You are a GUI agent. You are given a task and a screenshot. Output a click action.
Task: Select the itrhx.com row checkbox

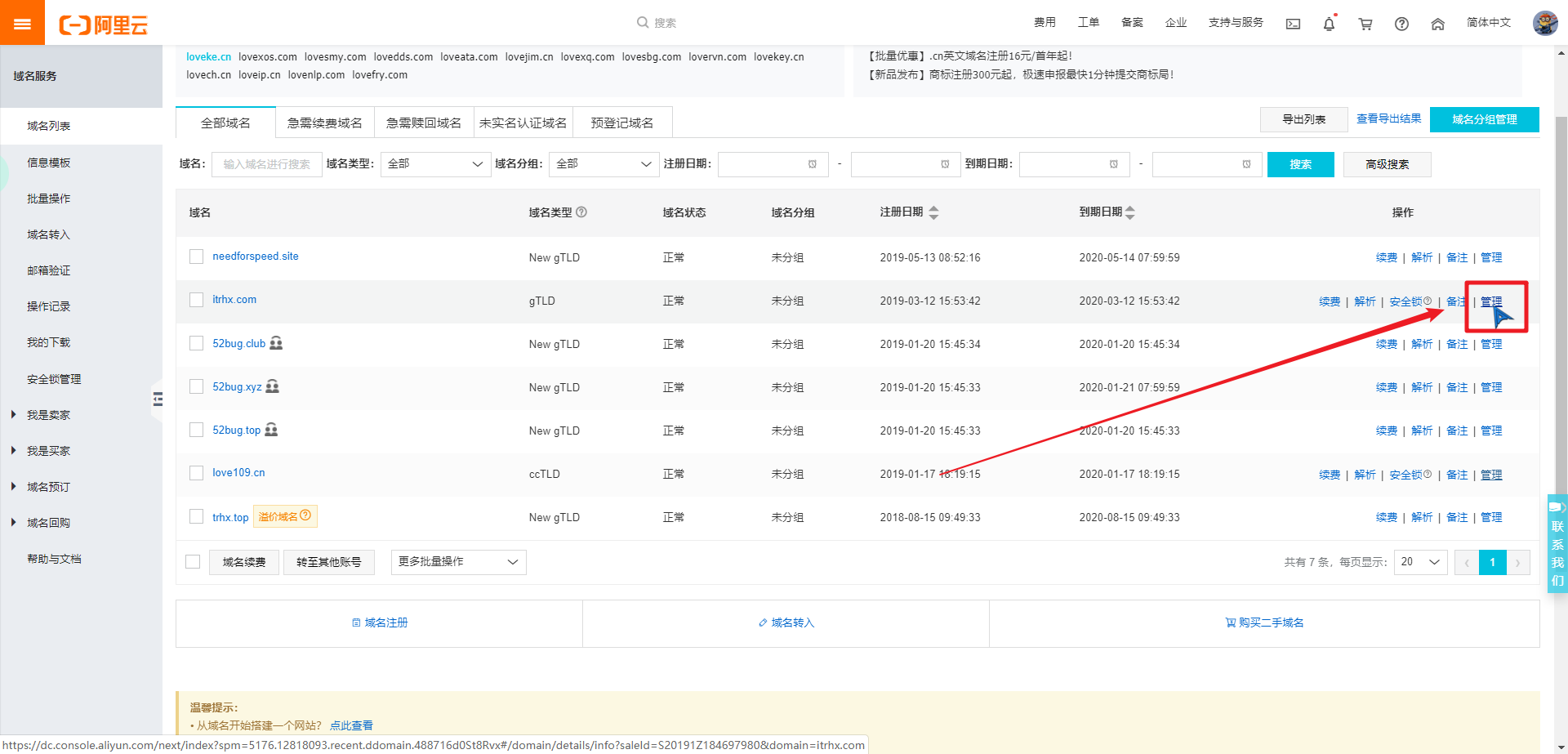(x=196, y=300)
